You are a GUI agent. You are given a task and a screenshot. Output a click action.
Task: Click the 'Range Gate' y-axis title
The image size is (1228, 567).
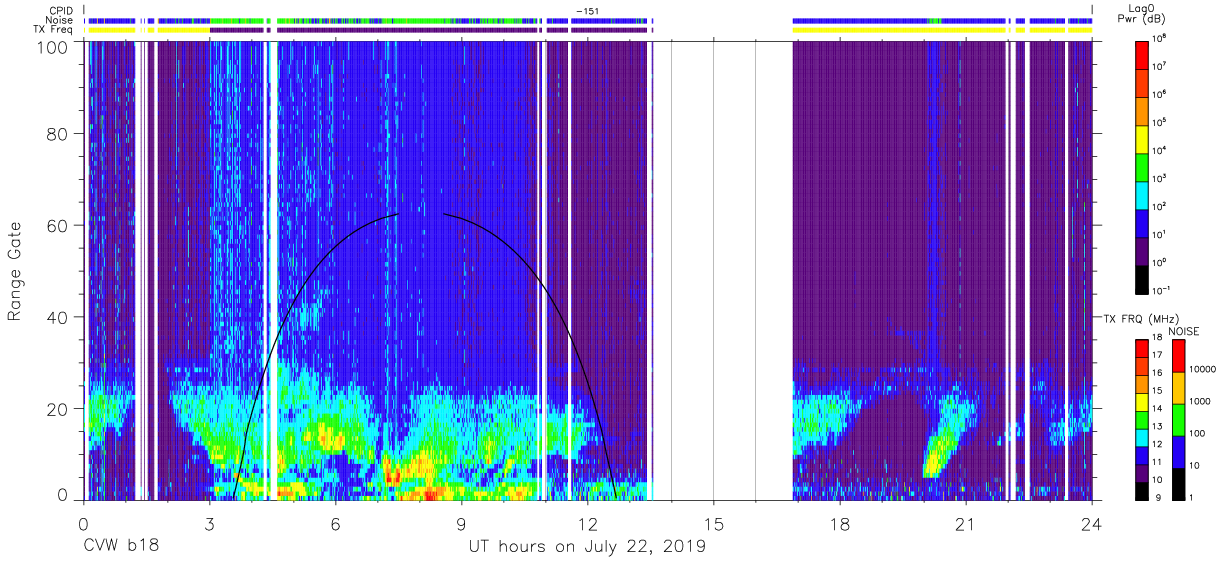tap(17, 271)
